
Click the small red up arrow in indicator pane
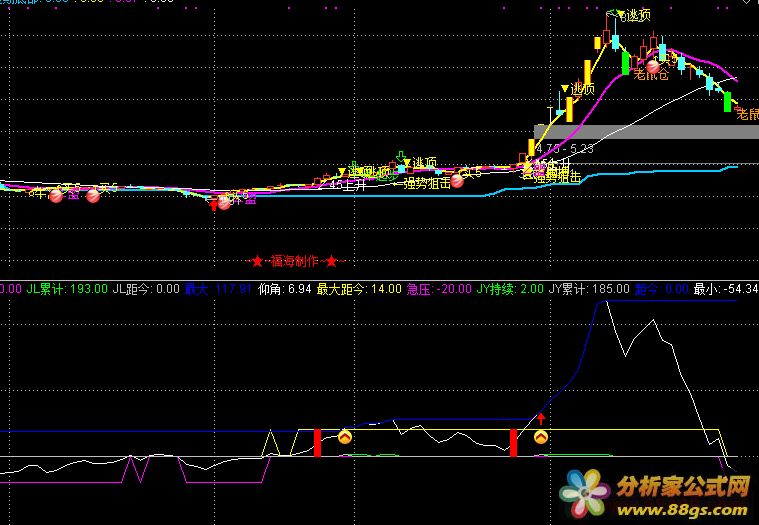(x=541, y=419)
